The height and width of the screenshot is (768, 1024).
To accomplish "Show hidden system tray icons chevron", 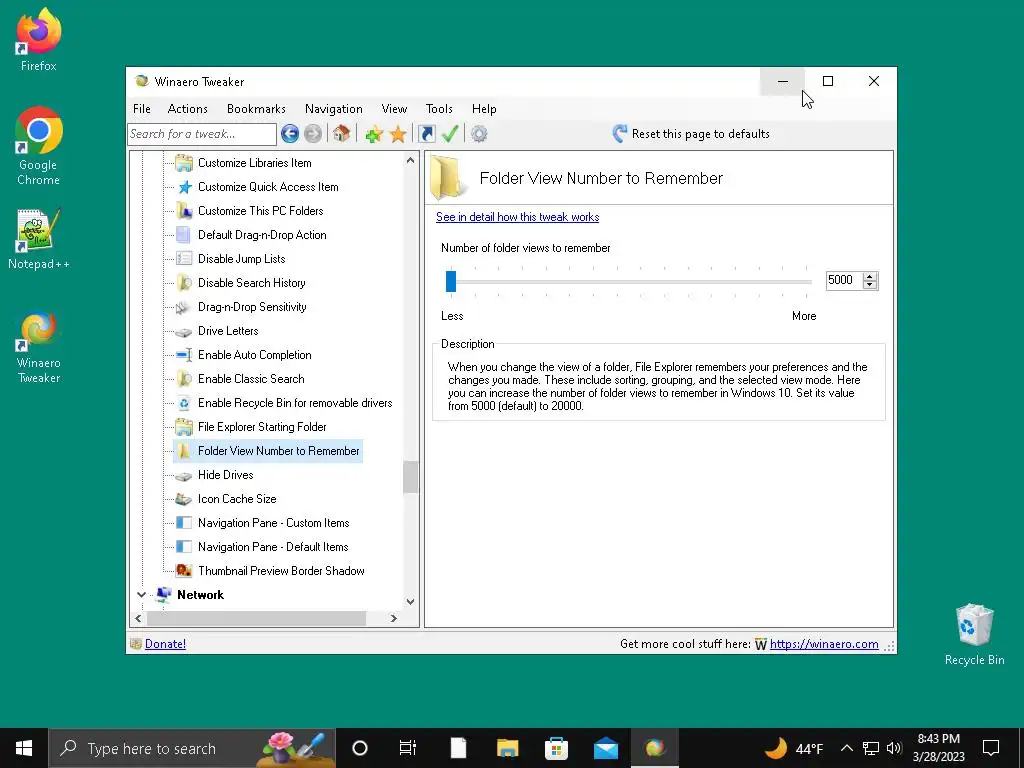I will [846, 748].
